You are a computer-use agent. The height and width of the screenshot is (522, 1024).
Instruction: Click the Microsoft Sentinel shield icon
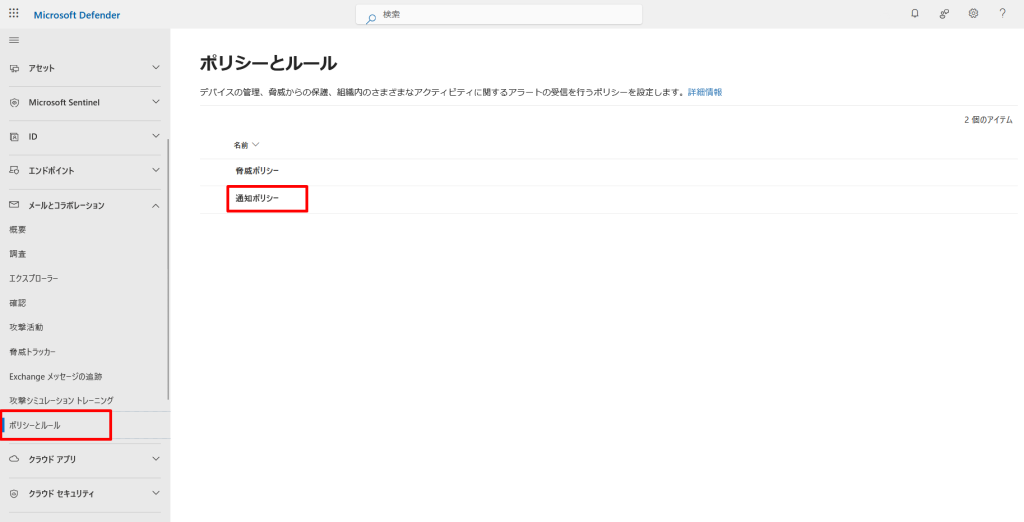click(14, 102)
